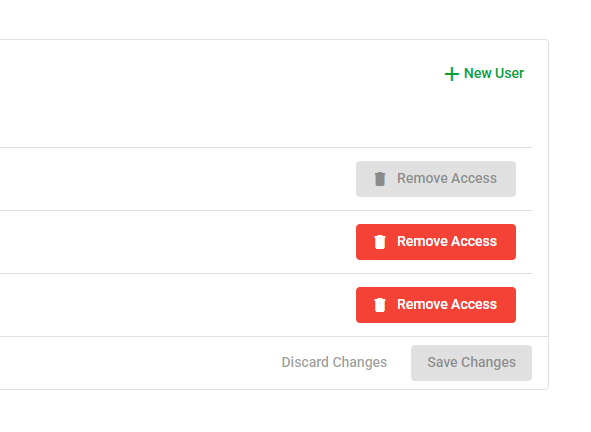Click Remove Access text in gray button
The image size is (591, 432).
point(447,178)
